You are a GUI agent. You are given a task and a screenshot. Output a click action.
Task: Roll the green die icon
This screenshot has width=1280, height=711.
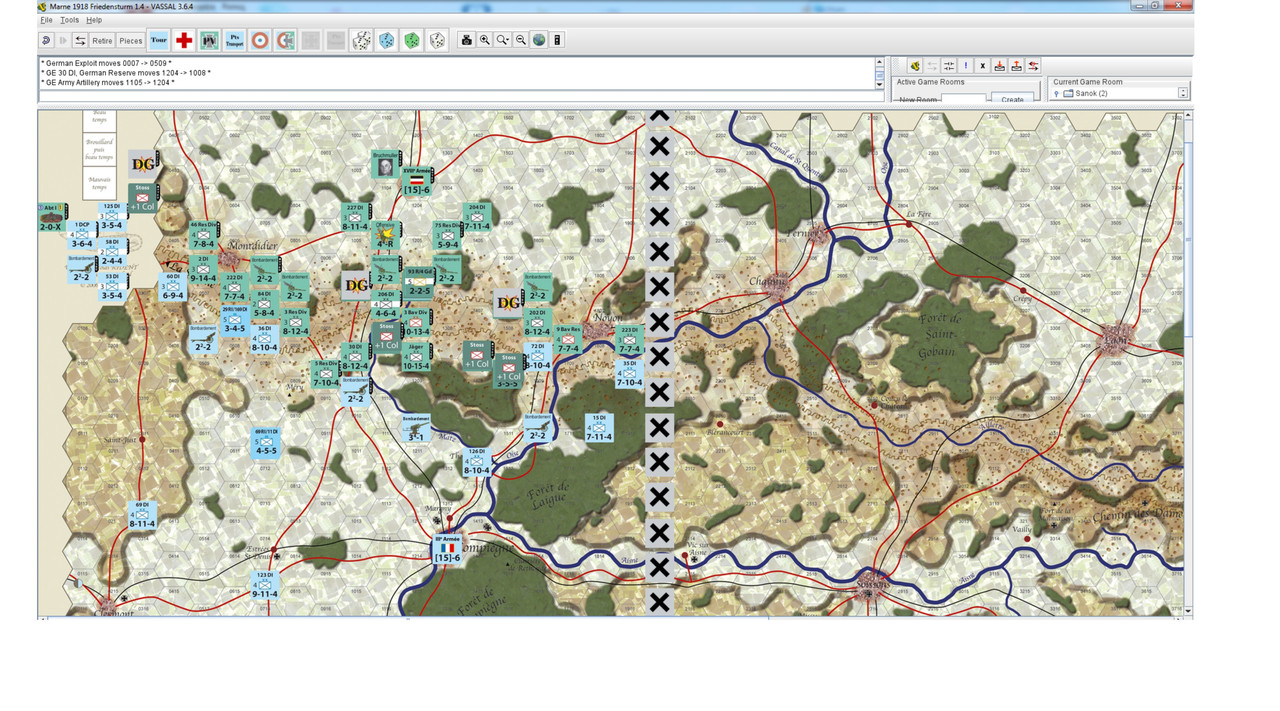[411, 40]
